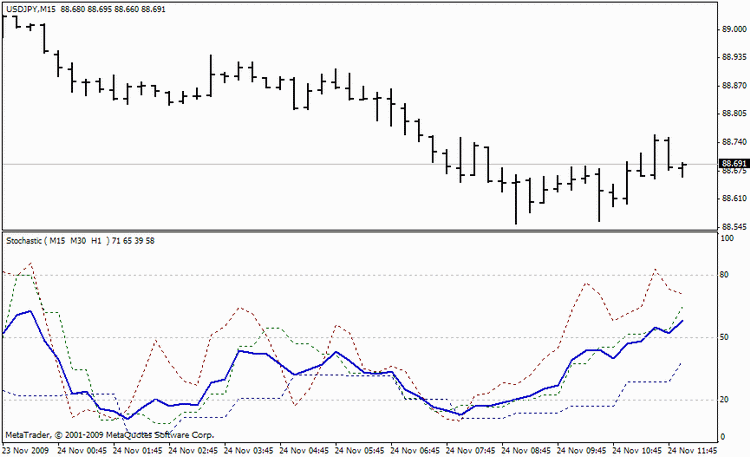
Task: Click the 100 level on the indicator scale
Action: (727, 238)
